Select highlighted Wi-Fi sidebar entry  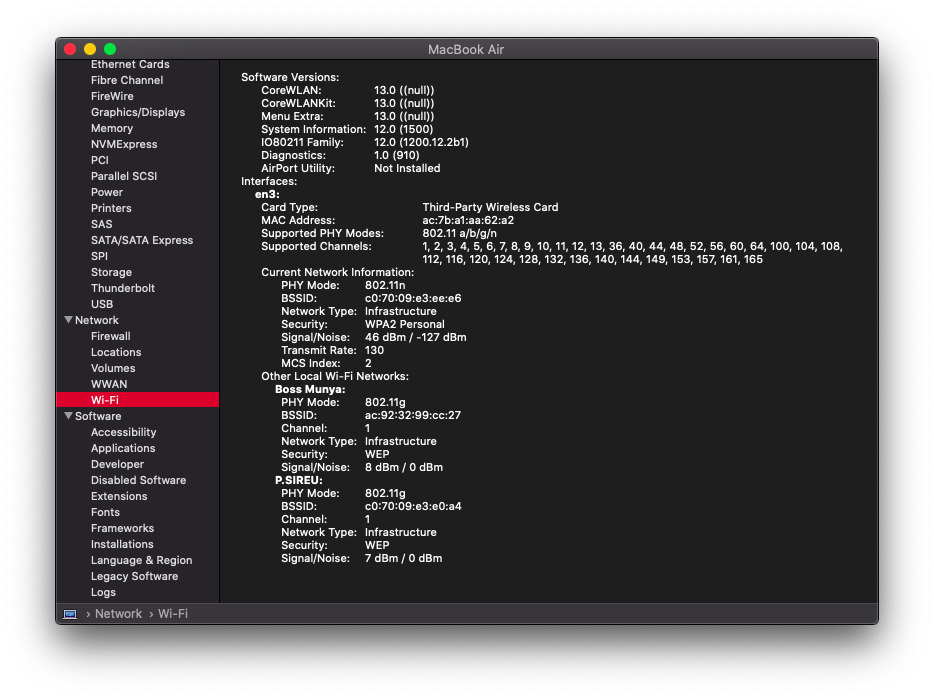point(138,400)
